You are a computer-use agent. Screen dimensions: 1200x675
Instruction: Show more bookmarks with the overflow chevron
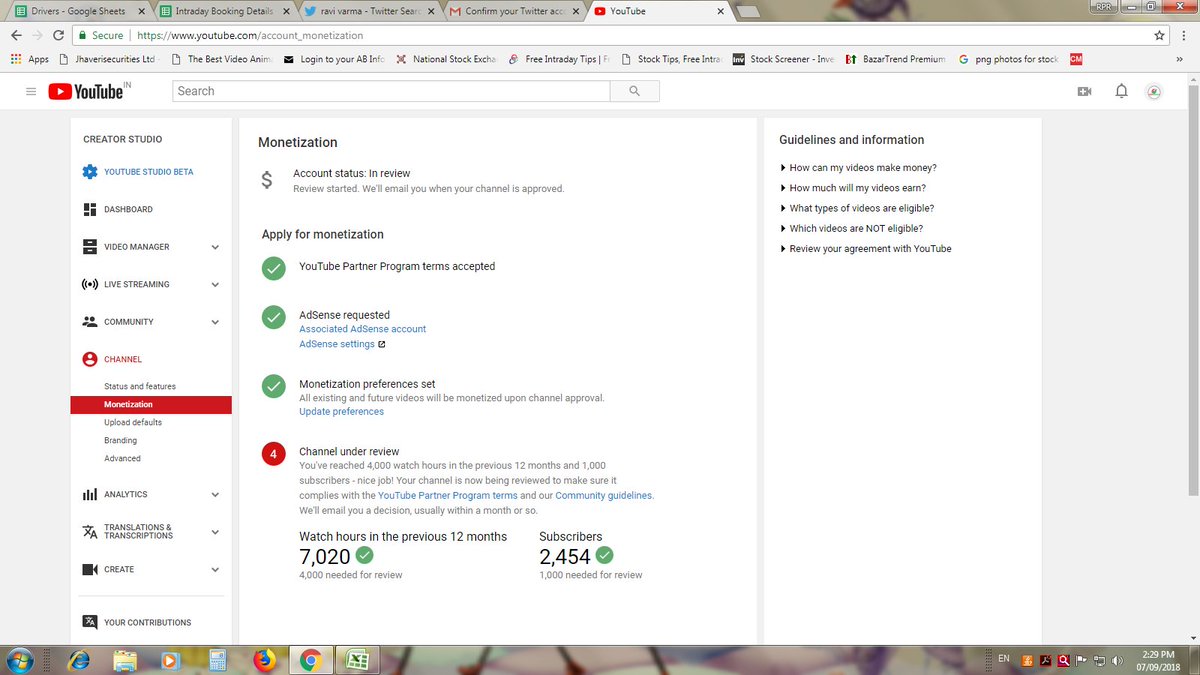1179,59
